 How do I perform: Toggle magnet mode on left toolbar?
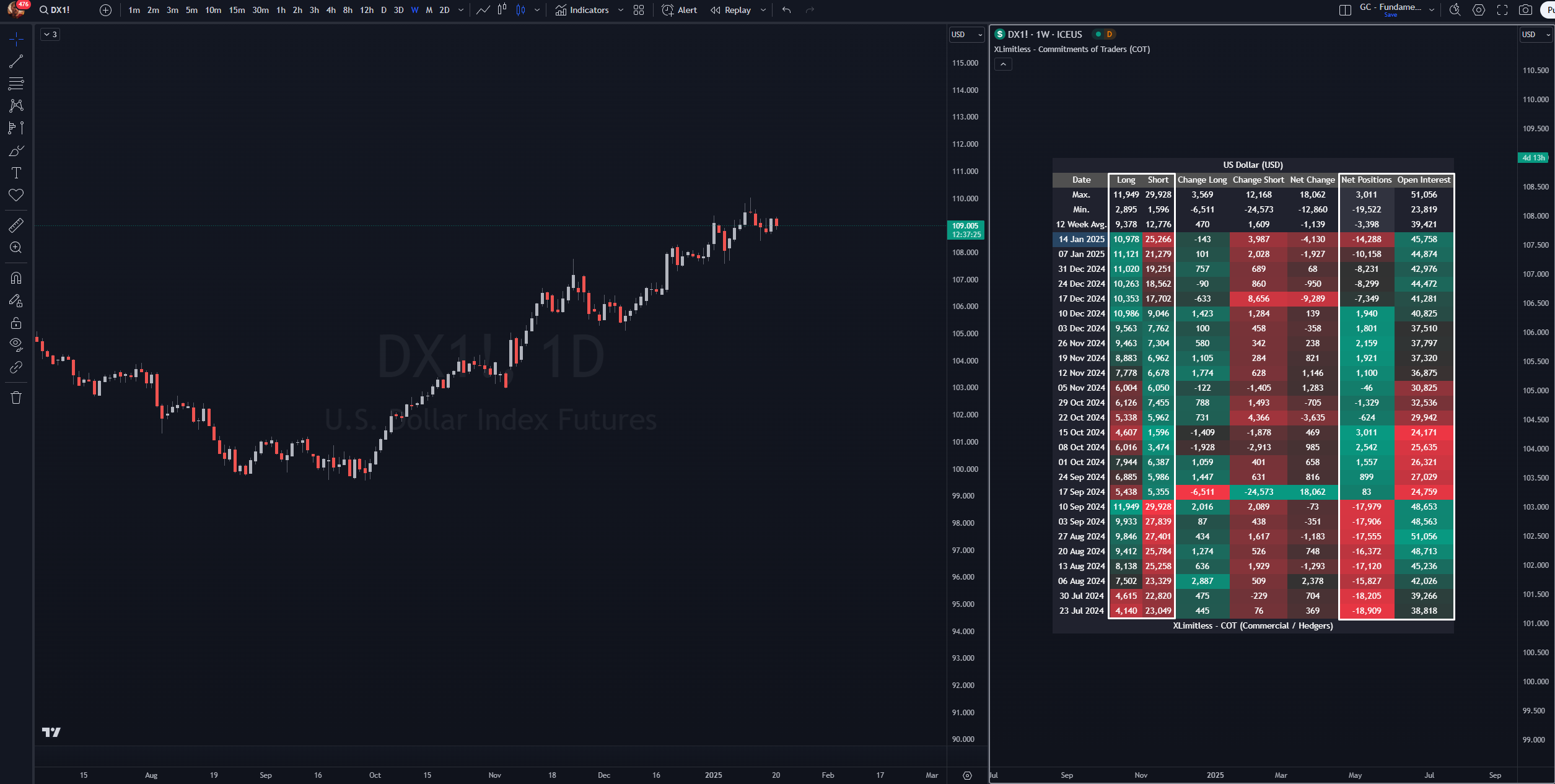(x=16, y=278)
